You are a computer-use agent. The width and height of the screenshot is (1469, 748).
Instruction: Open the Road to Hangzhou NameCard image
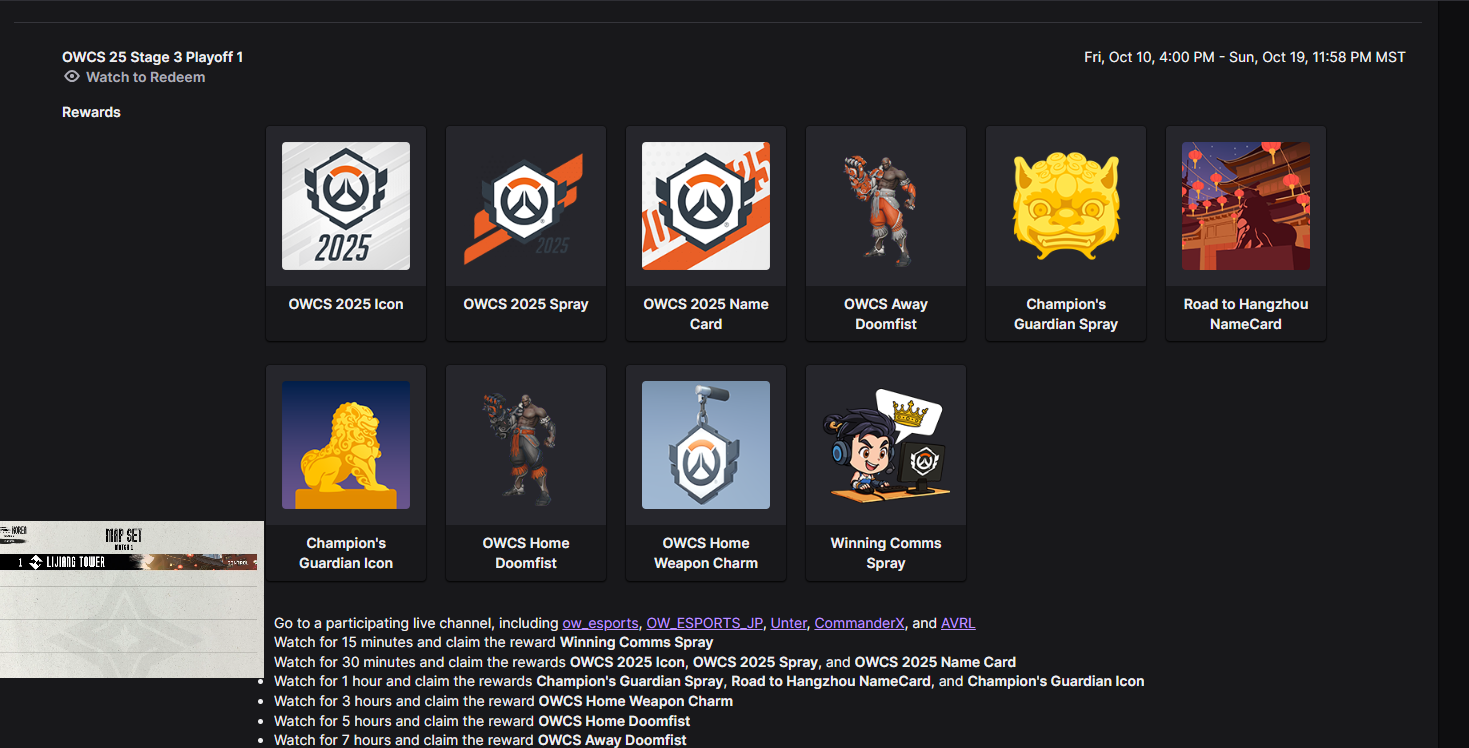coord(1246,206)
